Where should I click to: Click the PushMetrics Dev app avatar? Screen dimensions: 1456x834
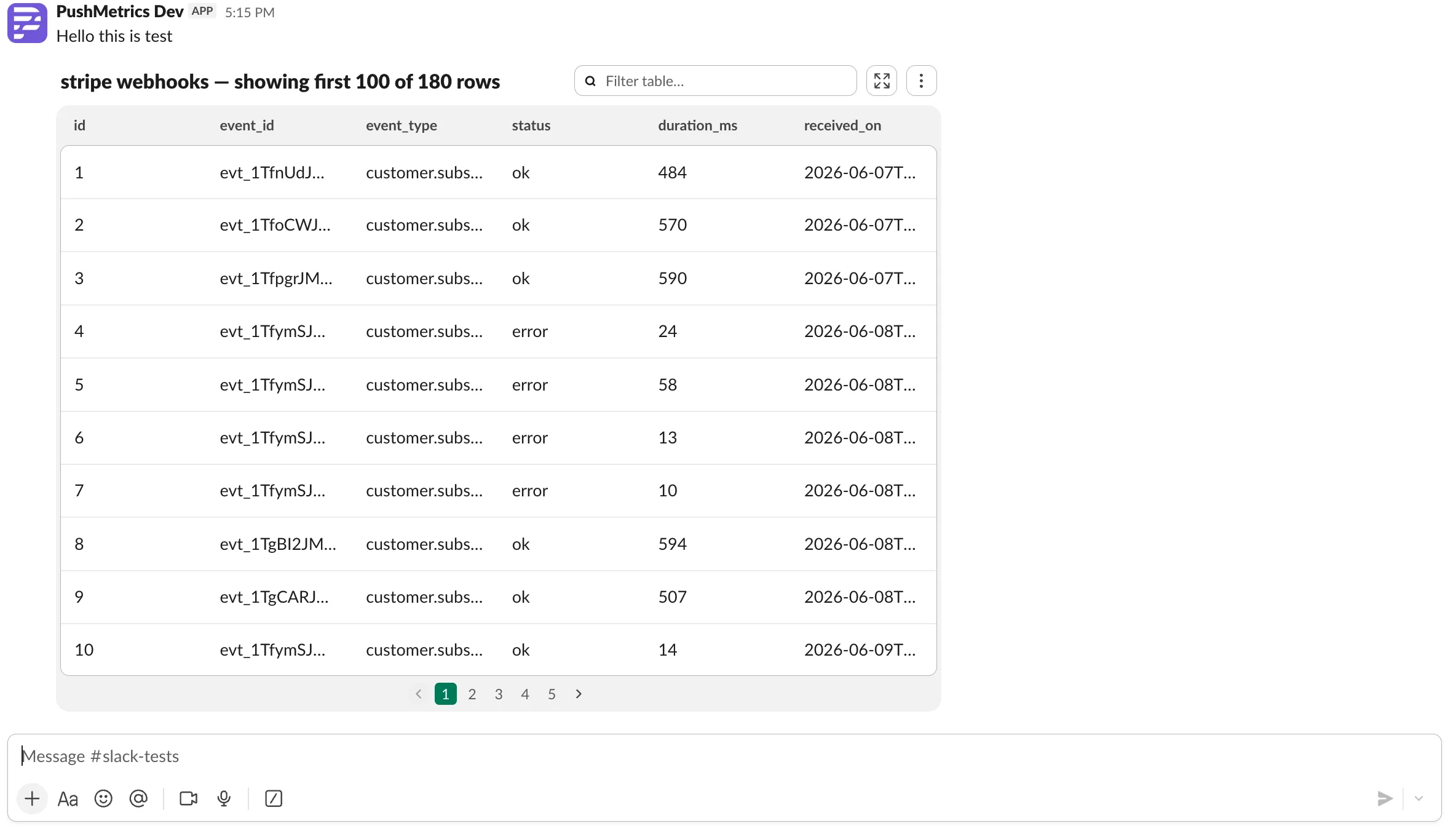click(27, 23)
